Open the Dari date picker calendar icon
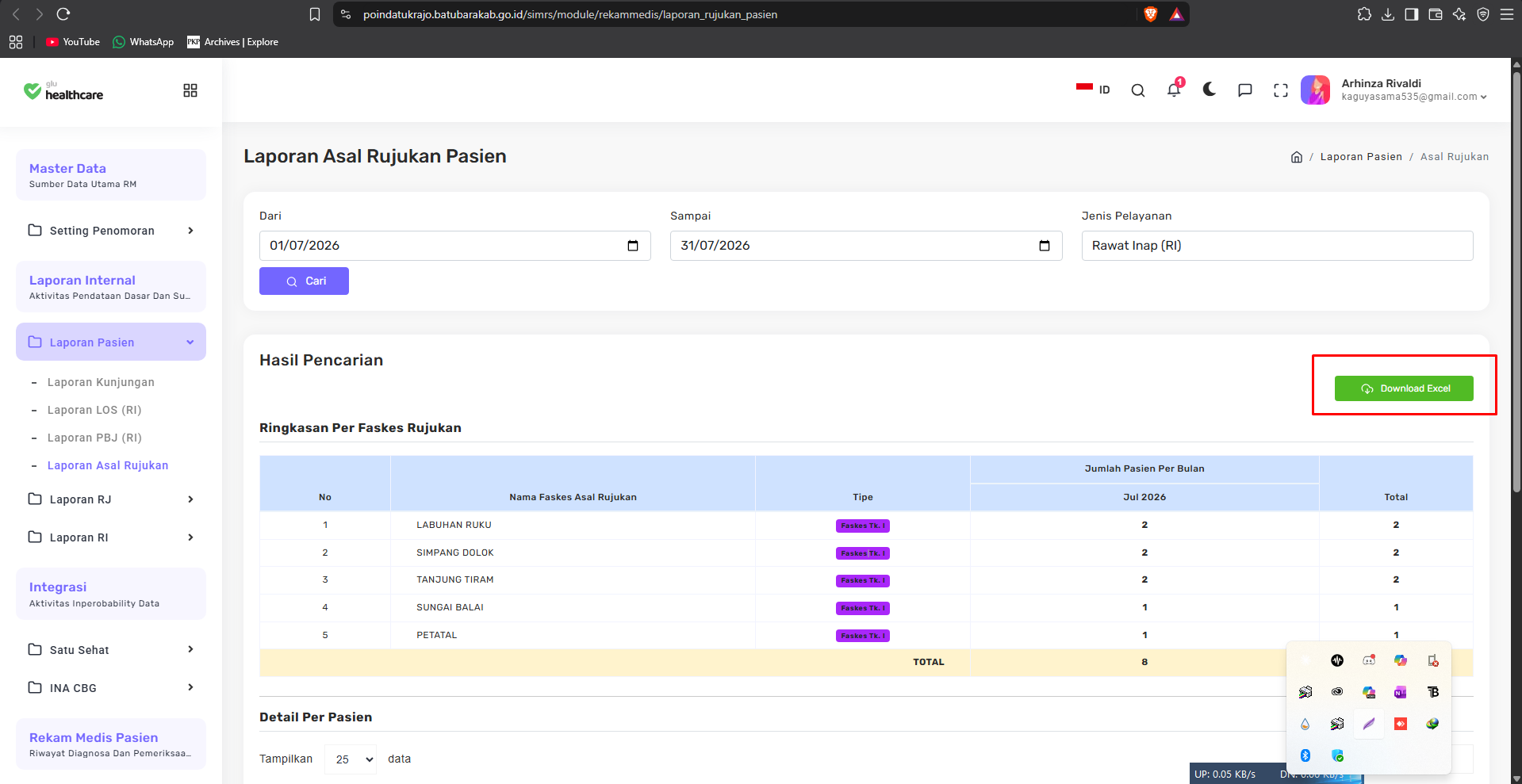1522x784 pixels. tap(633, 246)
